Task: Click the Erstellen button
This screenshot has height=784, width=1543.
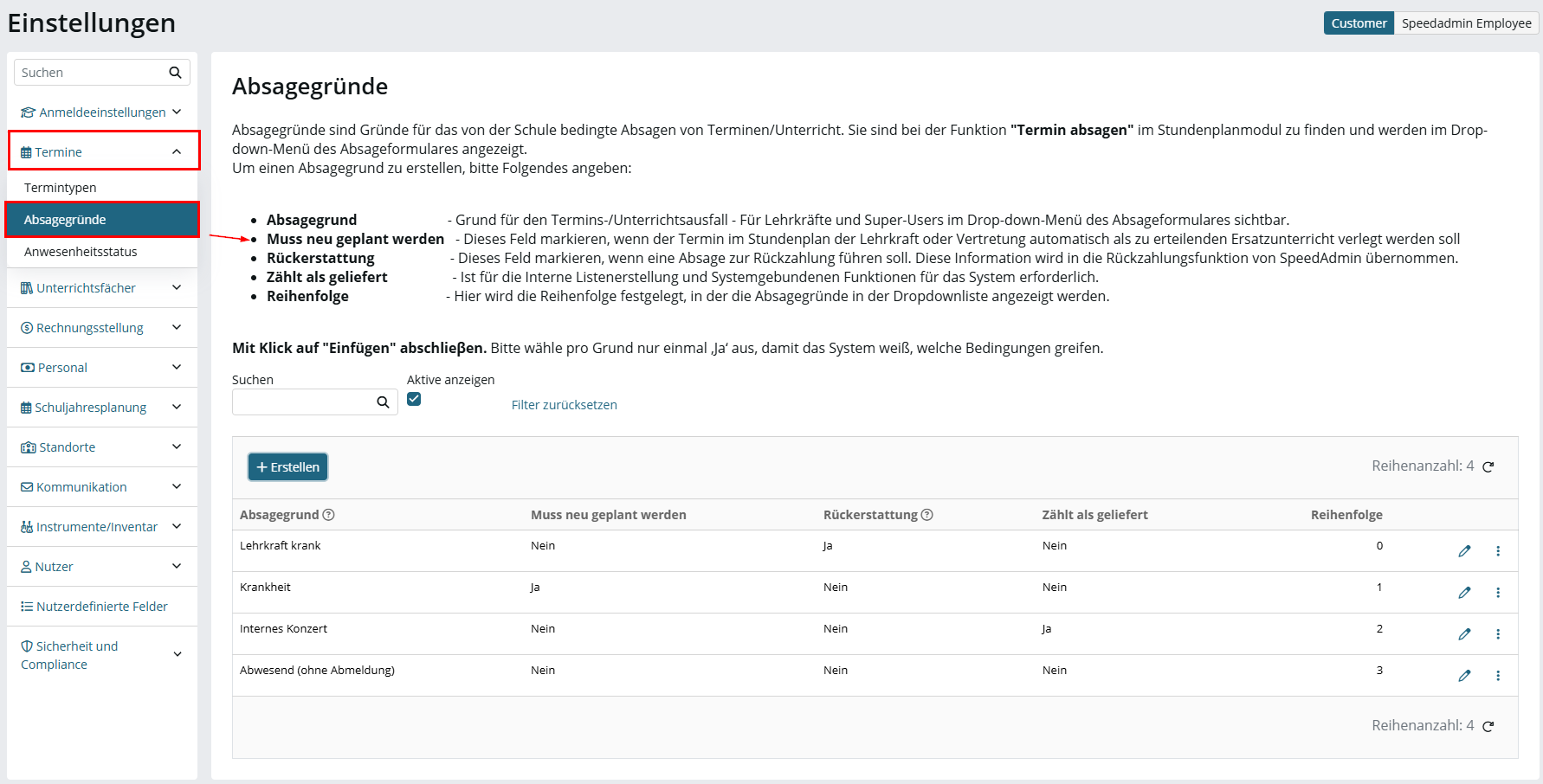Action: tap(288, 467)
